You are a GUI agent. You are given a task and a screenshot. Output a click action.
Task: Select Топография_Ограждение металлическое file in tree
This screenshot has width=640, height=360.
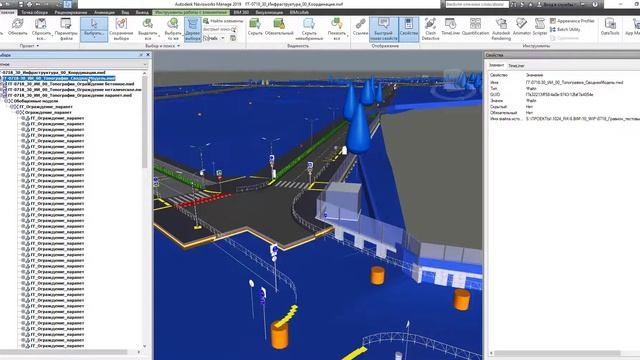[75, 89]
